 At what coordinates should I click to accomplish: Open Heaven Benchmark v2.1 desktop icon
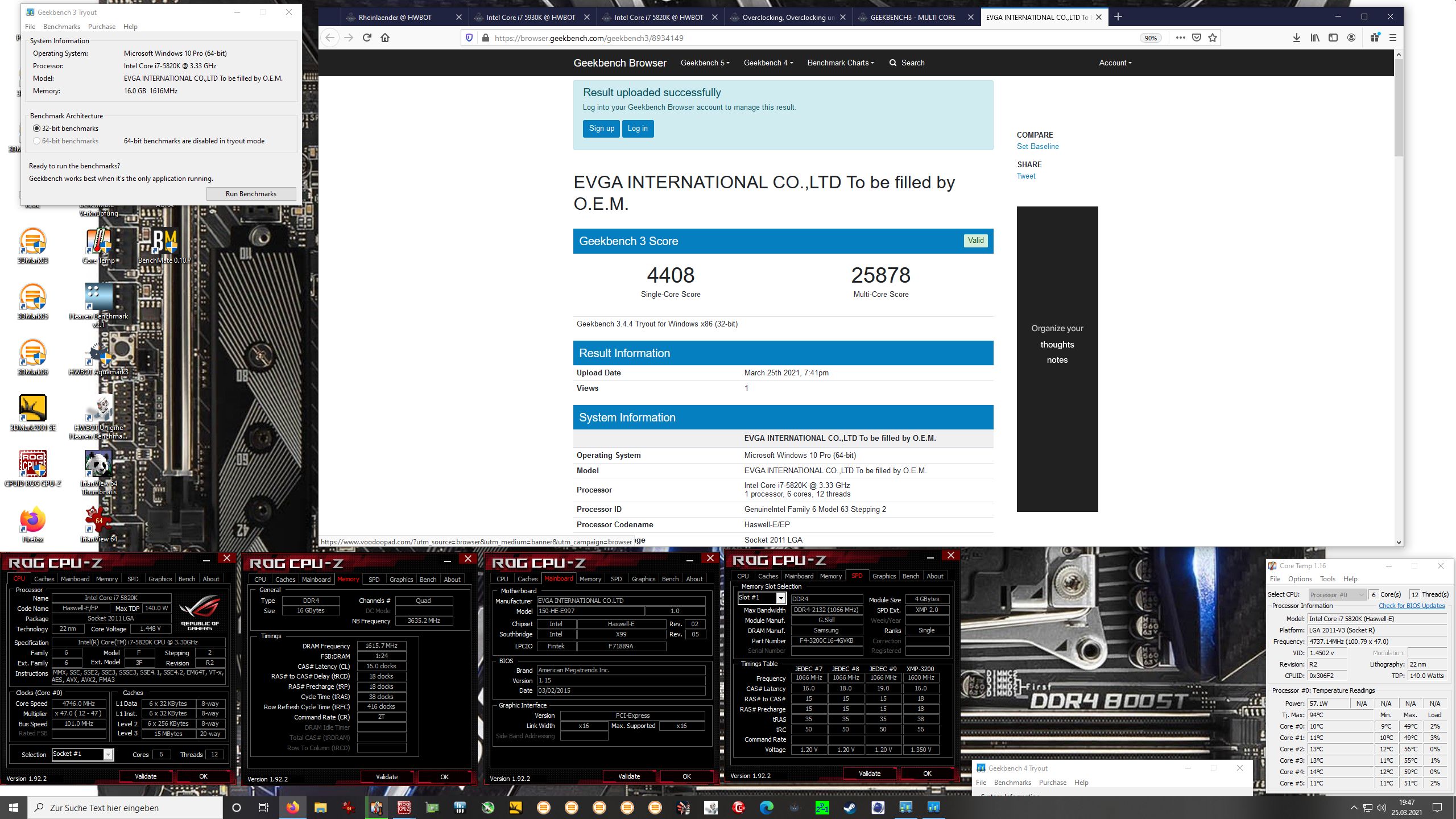[98, 306]
